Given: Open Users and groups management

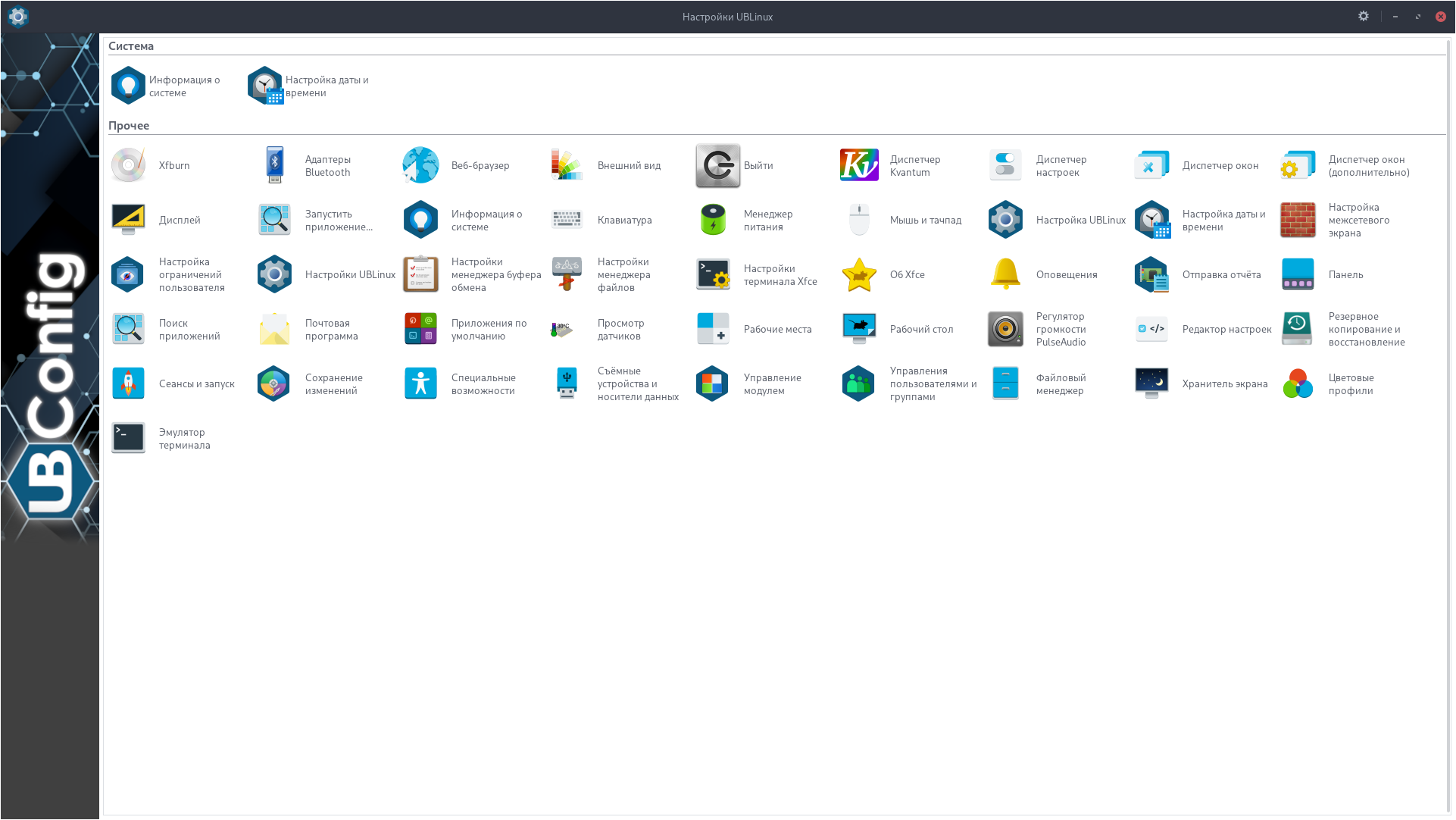Looking at the screenshot, I should pos(859,383).
